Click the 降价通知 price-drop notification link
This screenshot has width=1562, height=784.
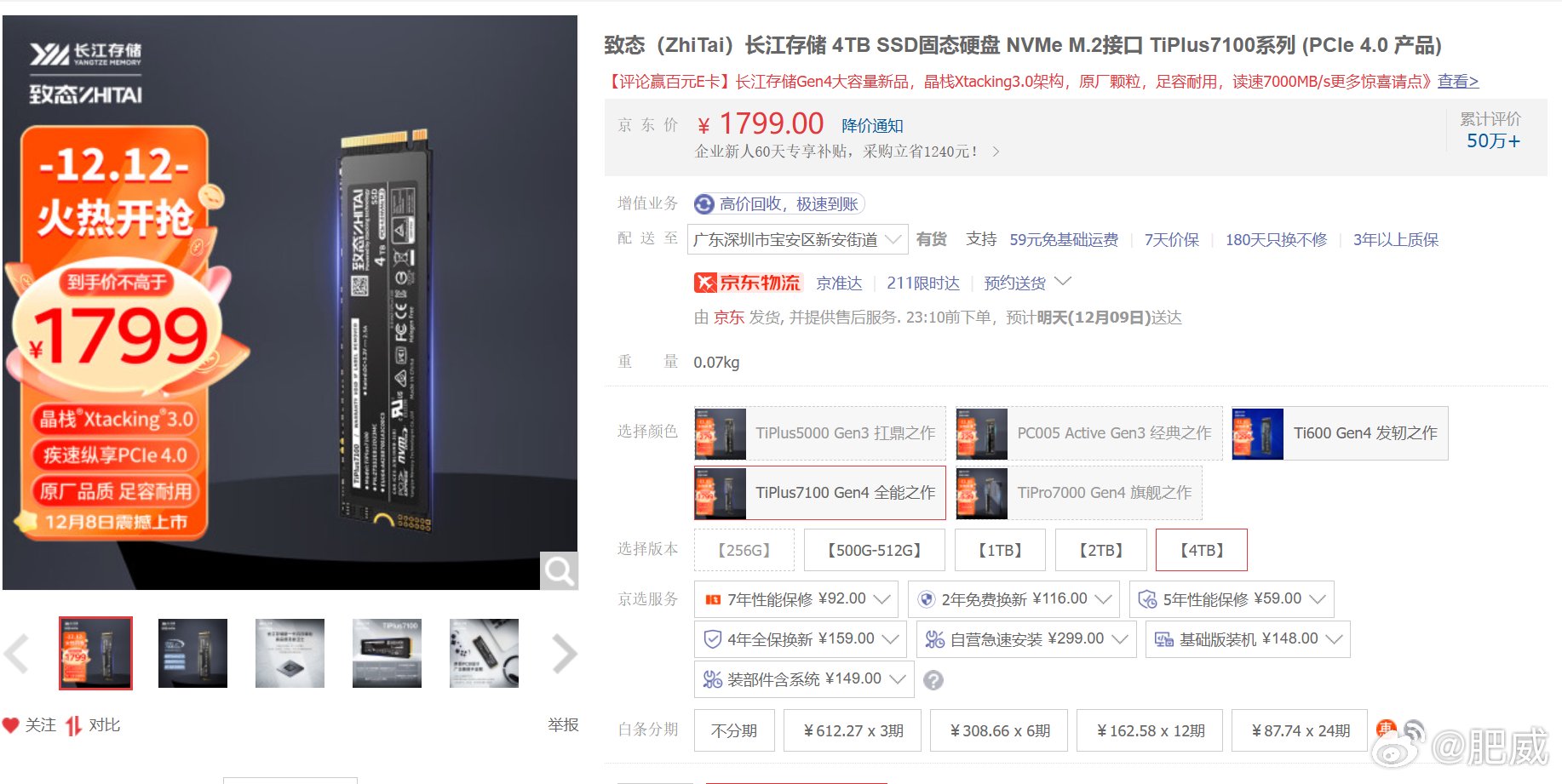[x=870, y=124]
